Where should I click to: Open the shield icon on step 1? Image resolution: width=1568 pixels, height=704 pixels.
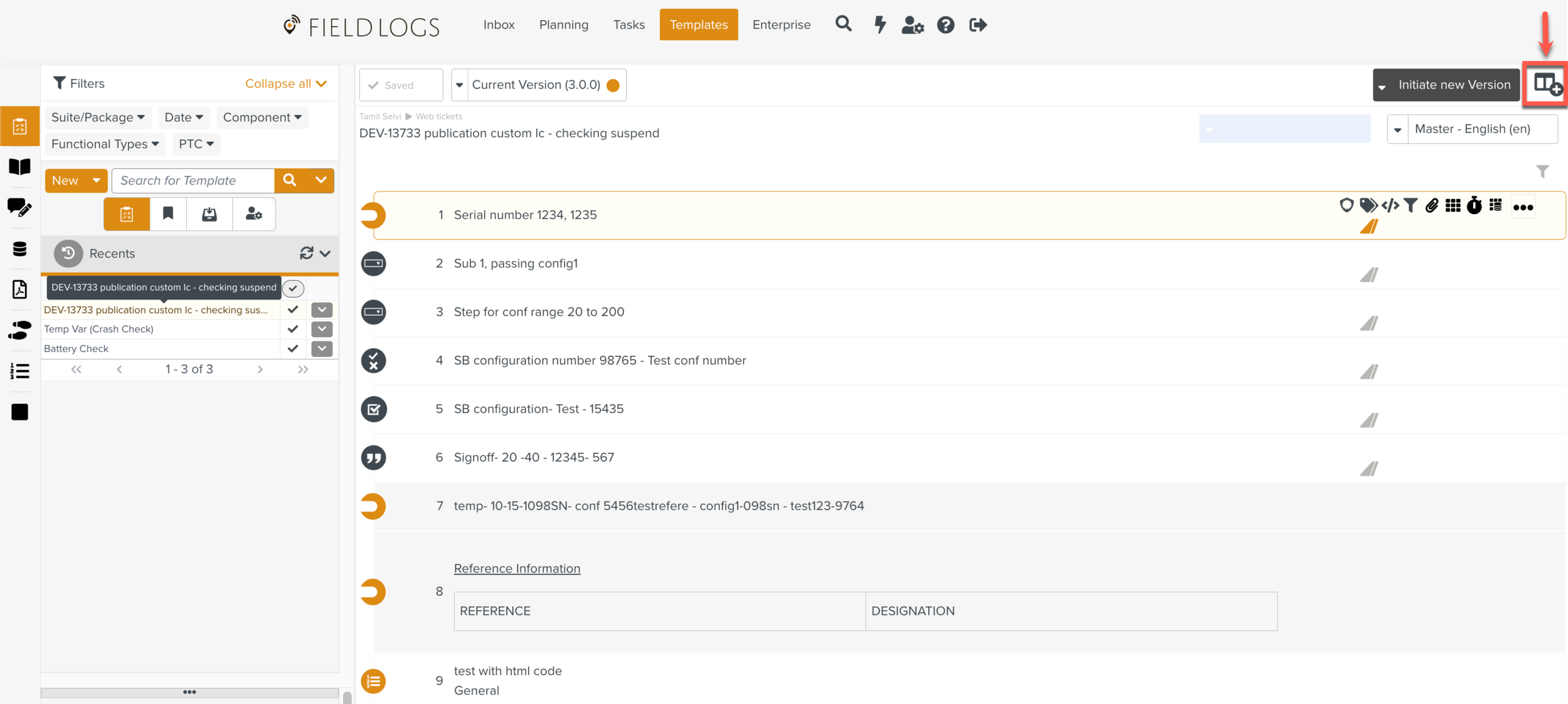(1346, 206)
